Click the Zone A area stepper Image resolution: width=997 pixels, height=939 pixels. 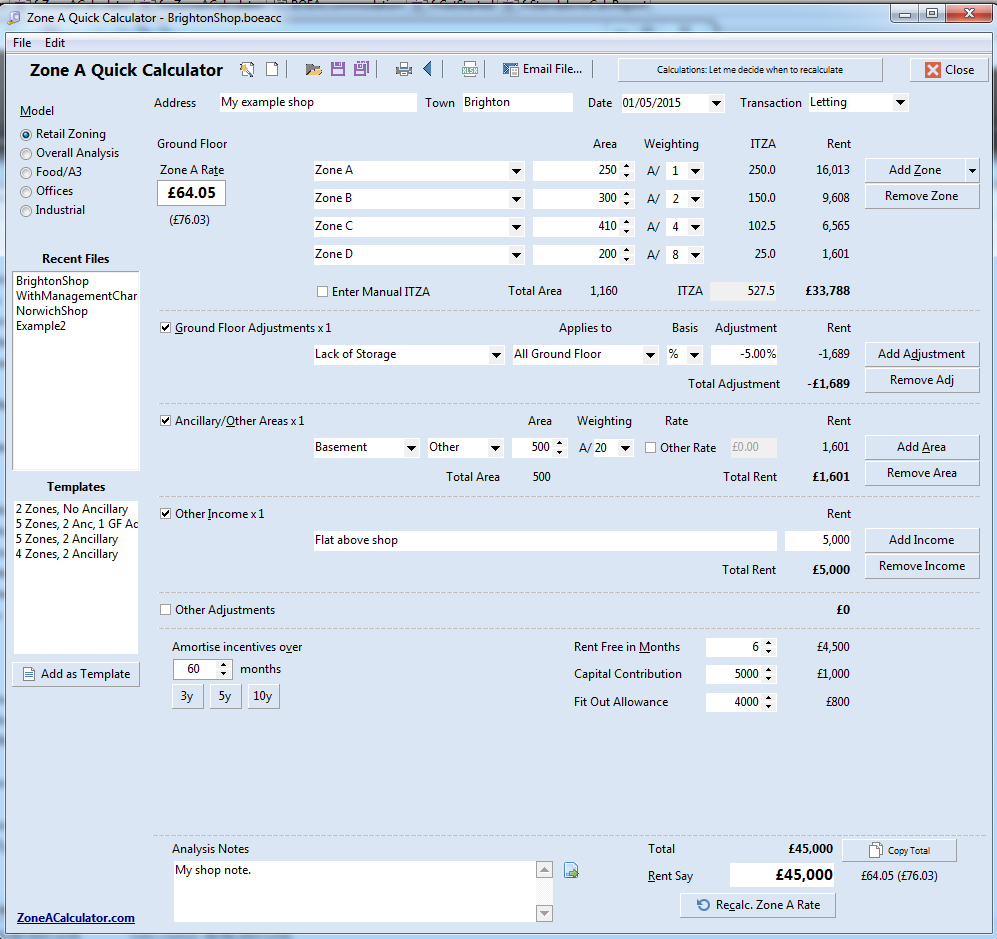coord(626,170)
